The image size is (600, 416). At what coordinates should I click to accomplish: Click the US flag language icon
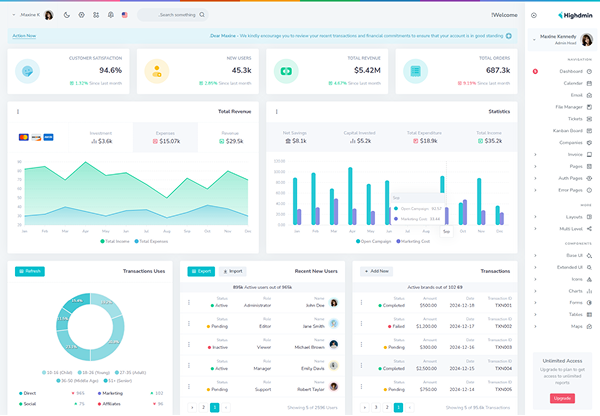(125, 15)
